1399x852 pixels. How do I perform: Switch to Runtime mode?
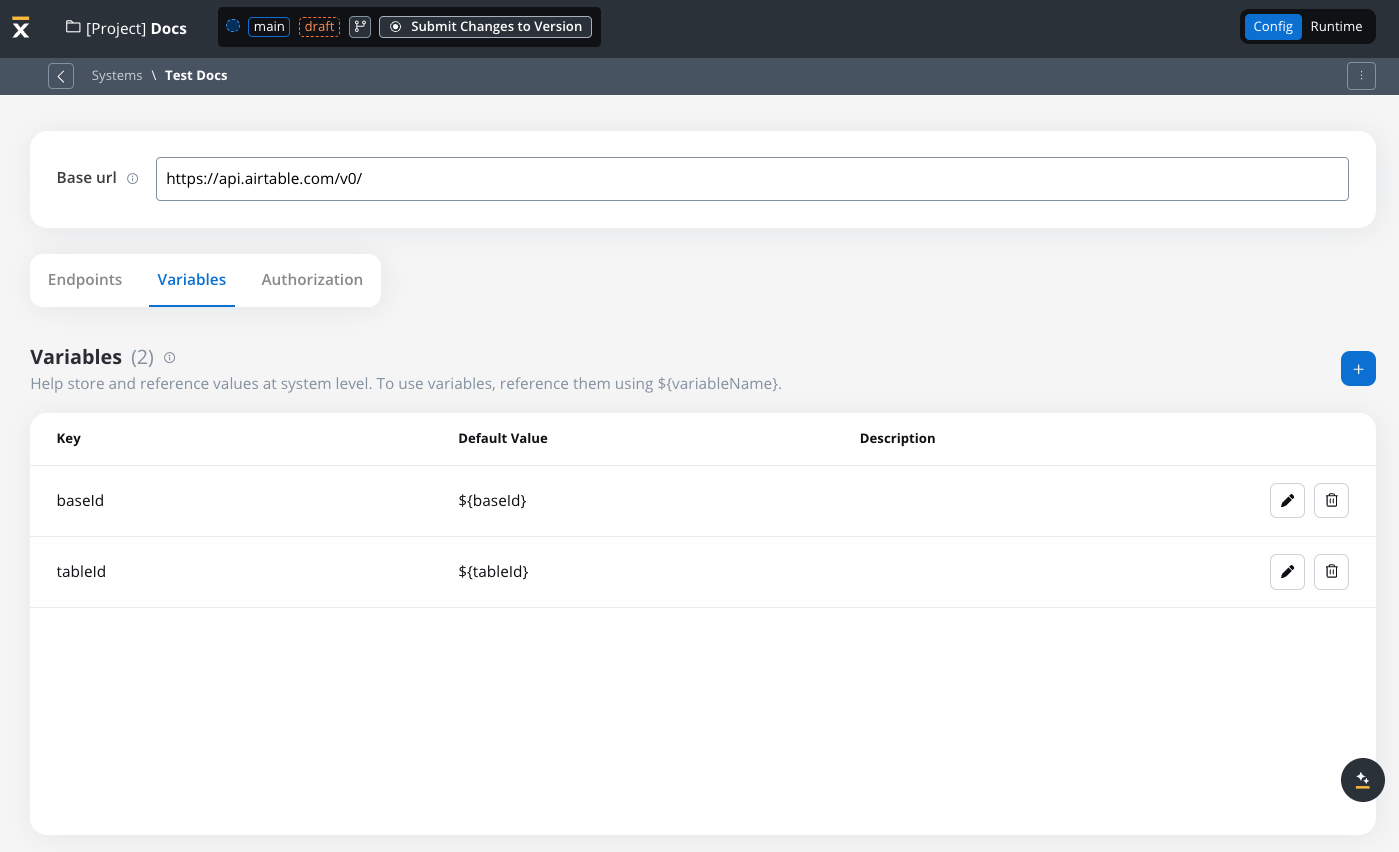click(1336, 27)
